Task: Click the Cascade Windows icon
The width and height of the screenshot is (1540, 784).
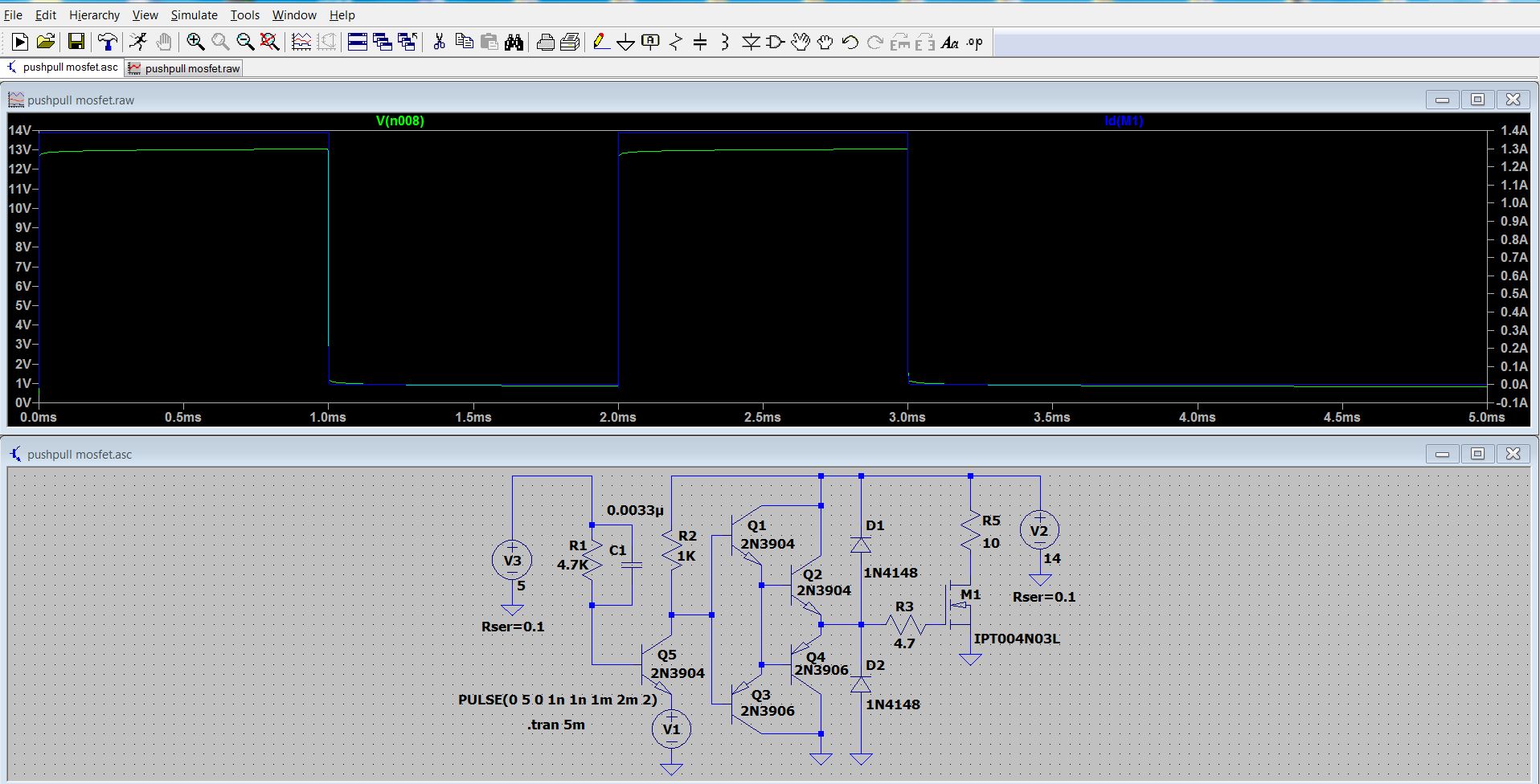Action: click(x=383, y=42)
